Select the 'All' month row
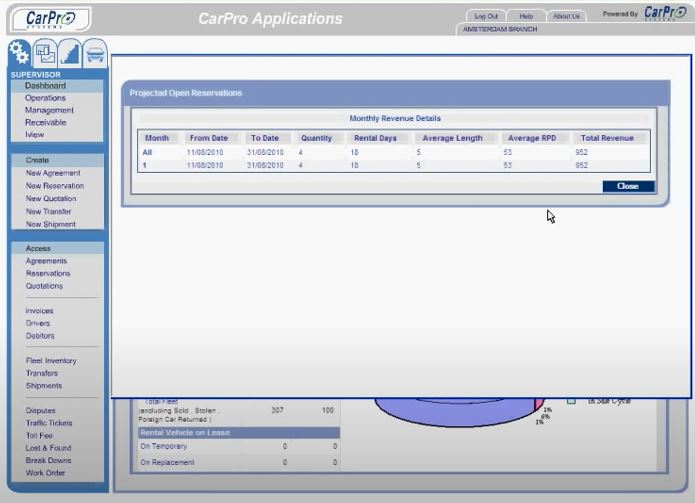Image resolution: width=695 pixels, height=503 pixels. 394,152
